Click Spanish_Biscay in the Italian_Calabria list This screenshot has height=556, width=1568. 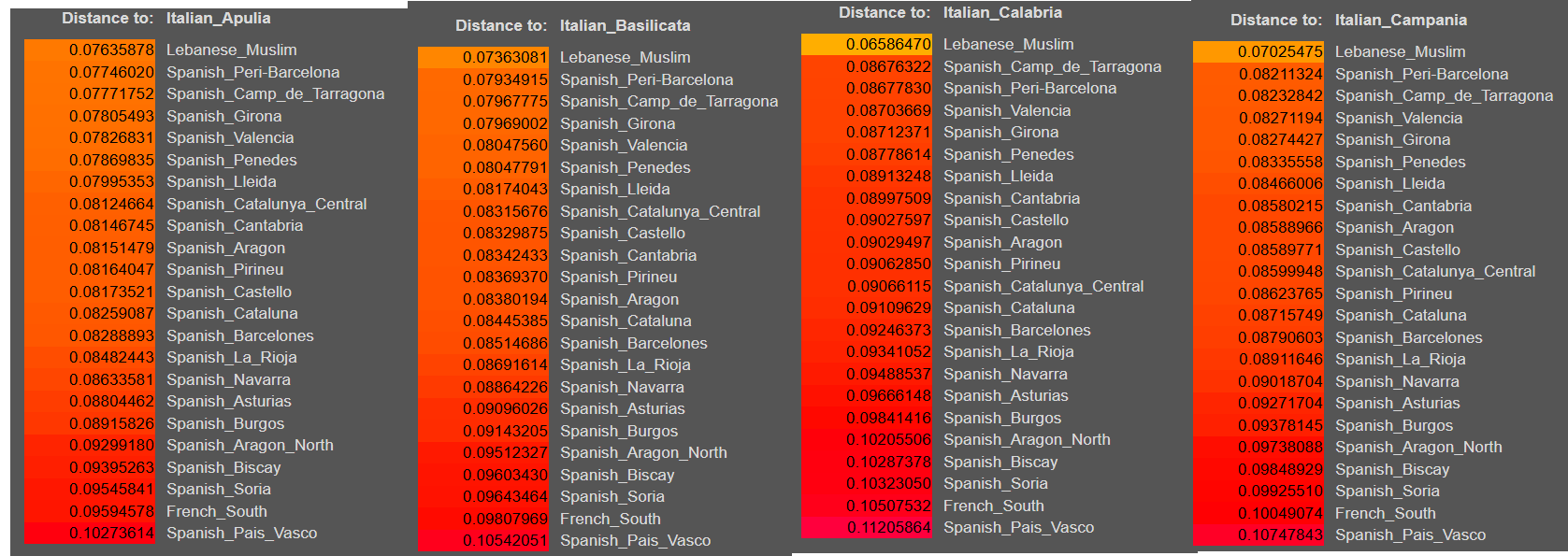click(1000, 463)
